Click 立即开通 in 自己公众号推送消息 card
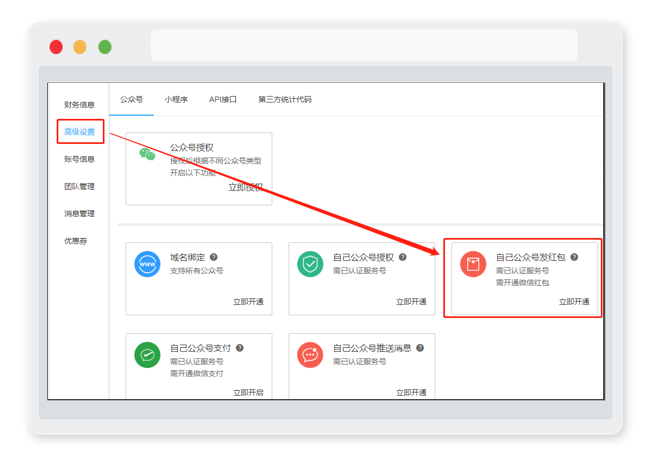This screenshot has width=660, height=460. coord(411,393)
